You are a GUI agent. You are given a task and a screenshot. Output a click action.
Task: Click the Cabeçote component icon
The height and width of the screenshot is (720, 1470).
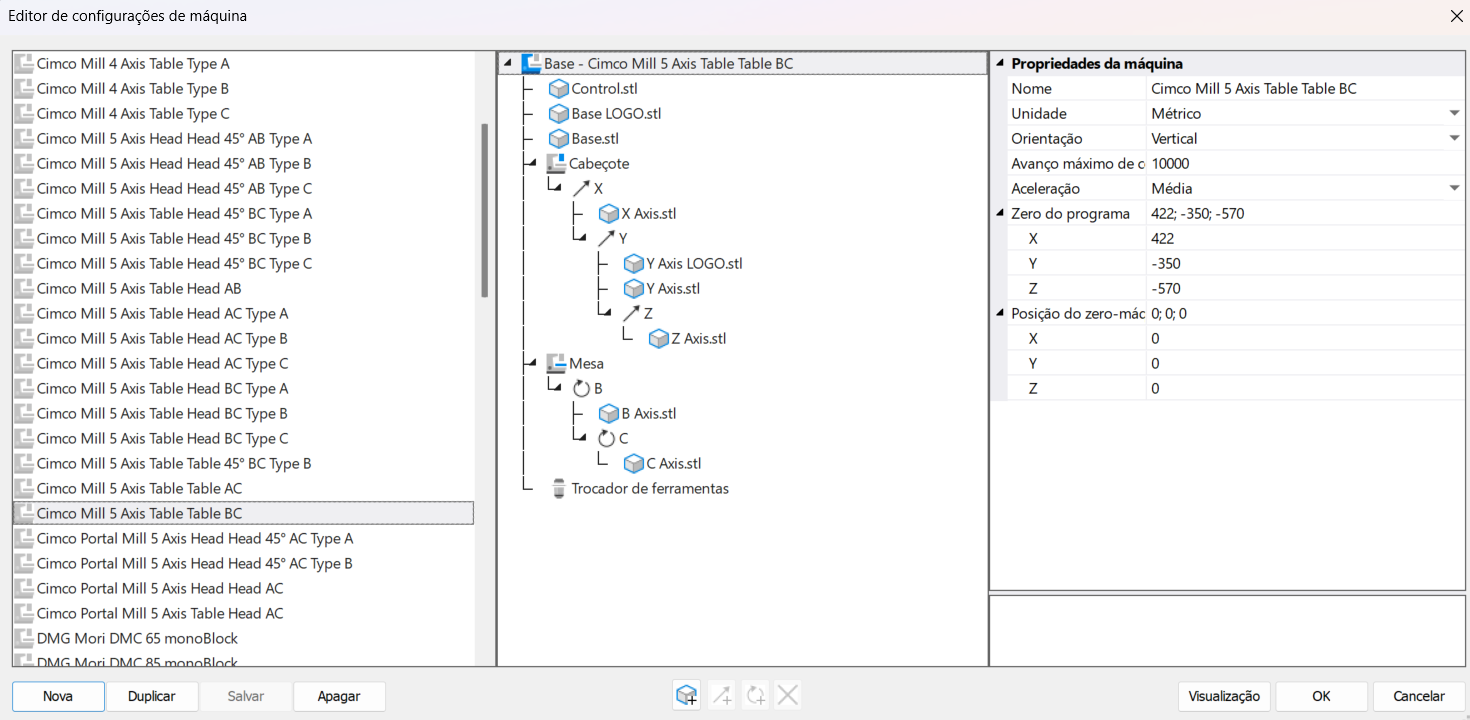(556, 164)
